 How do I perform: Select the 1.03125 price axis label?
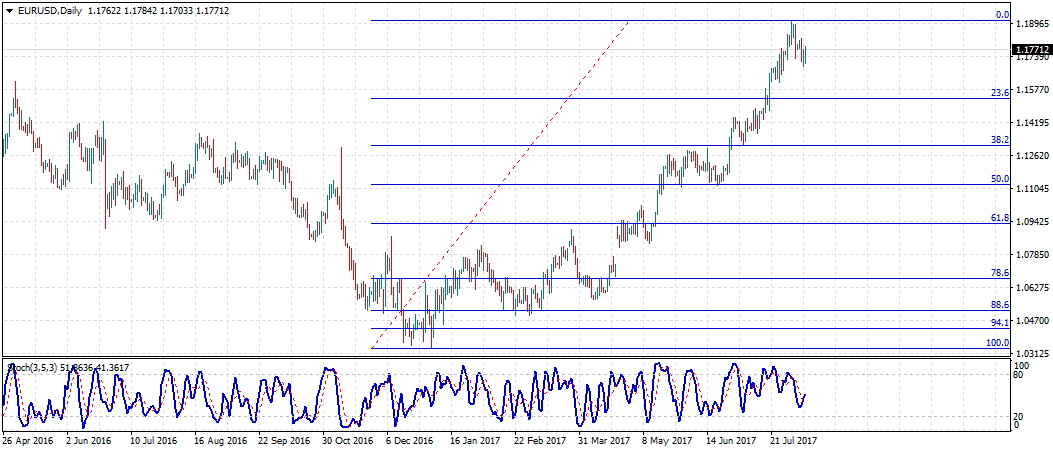[1031, 354]
